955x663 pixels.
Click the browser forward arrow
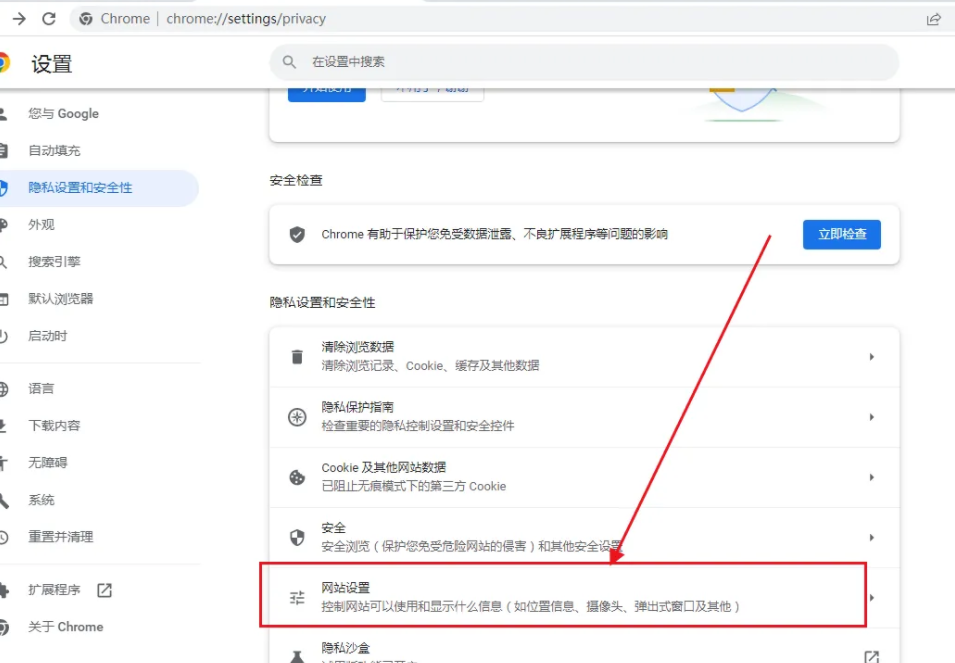click(19, 19)
